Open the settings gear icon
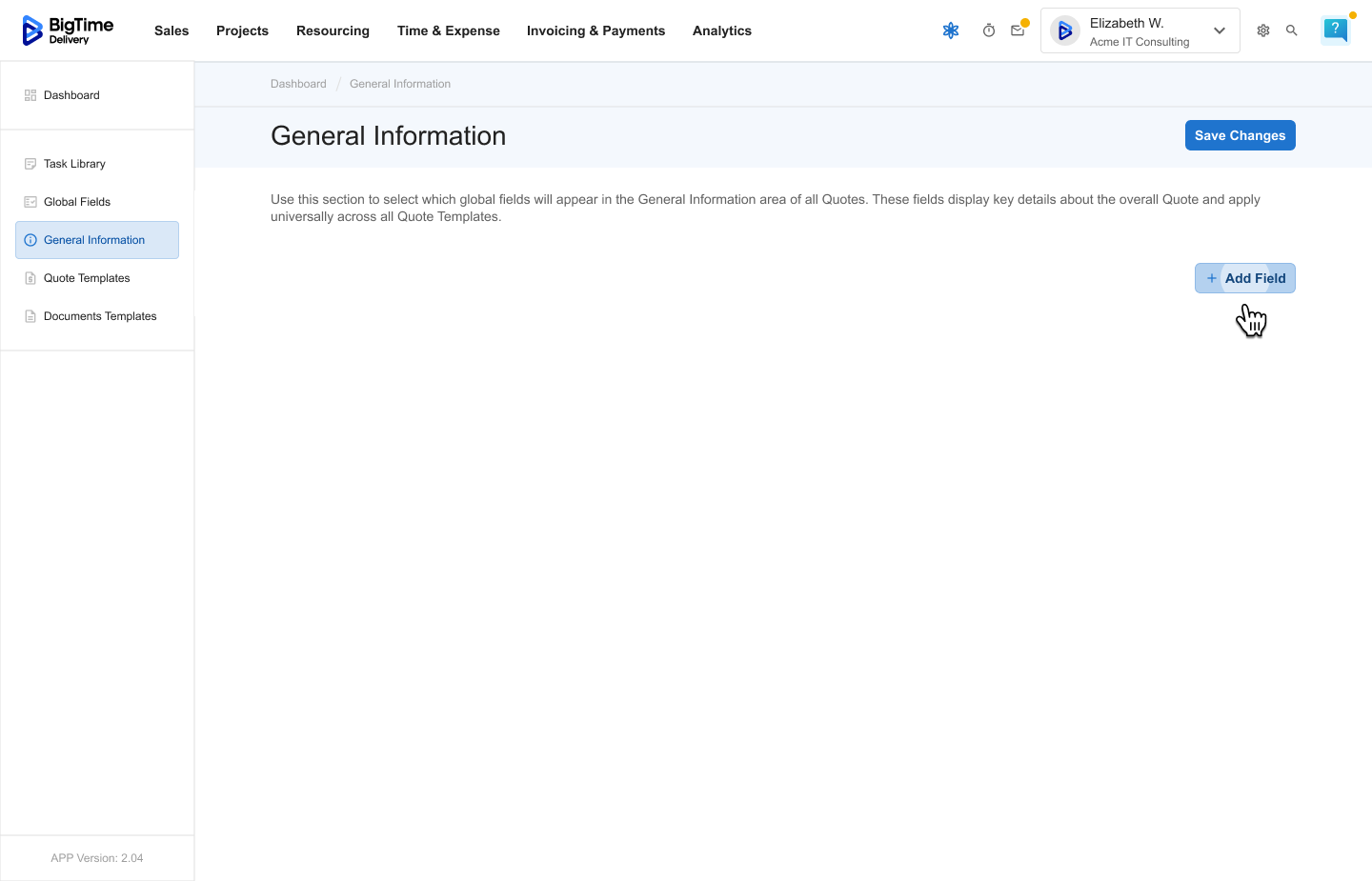1372x881 pixels. coord(1263,30)
